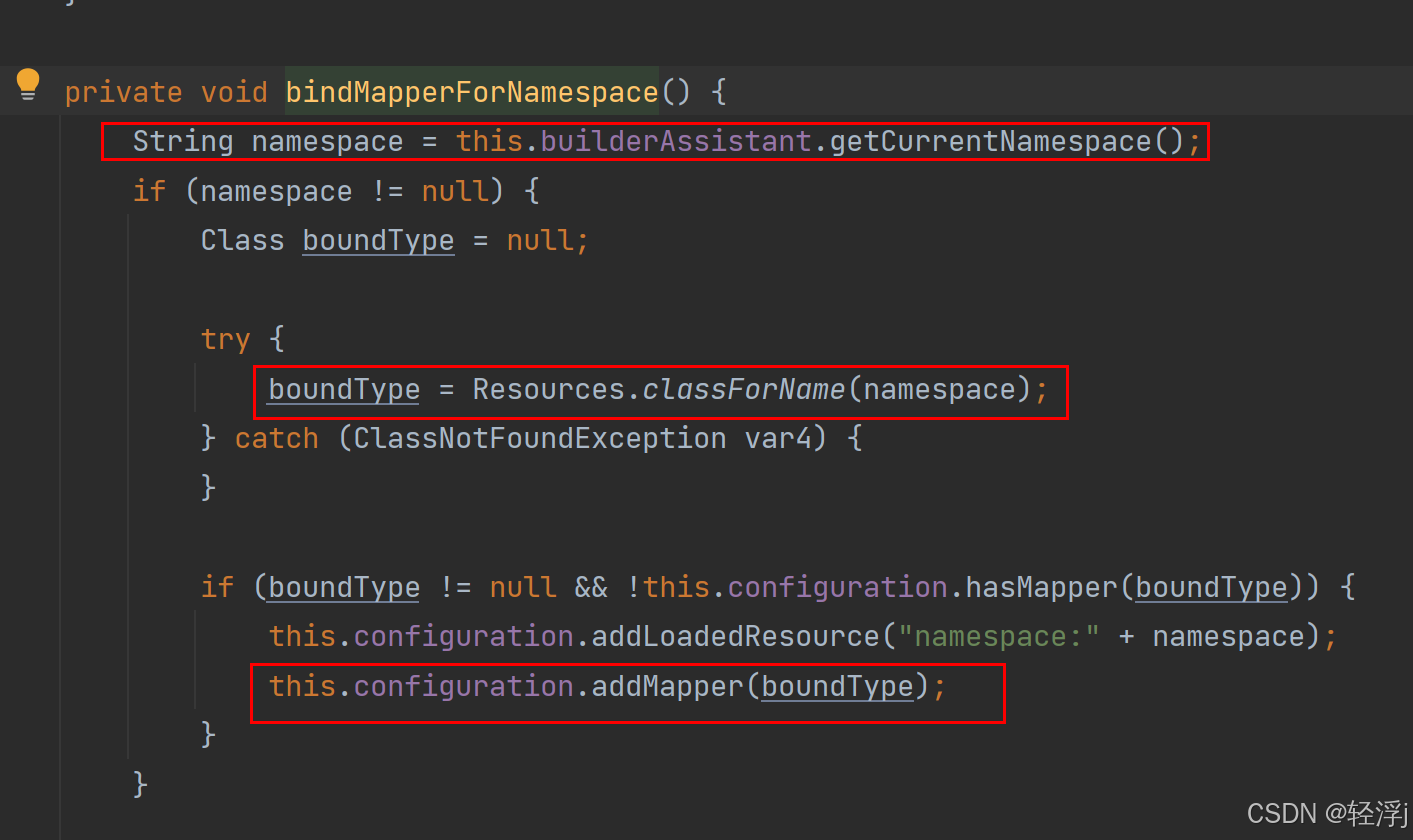Click the "private" keyword of the method
1413x840 pixels.
(x=123, y=93)
